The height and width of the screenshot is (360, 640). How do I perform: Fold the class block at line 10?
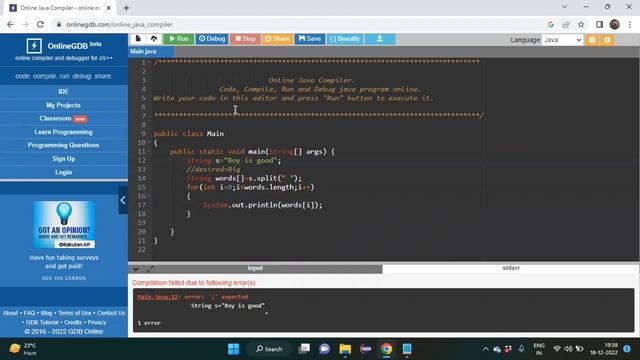pyautogui.click(x=149, y=142)
